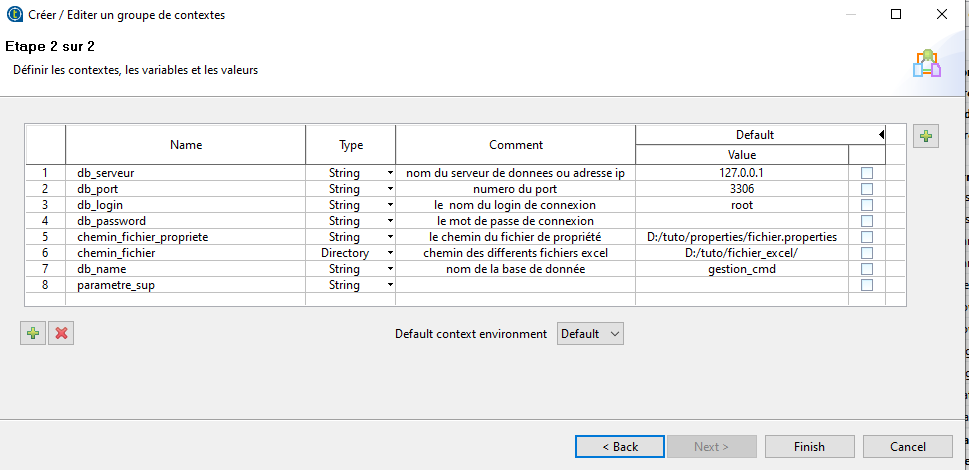Click the empty Comment cell for parametre_sup
Image resolution: width=969 pixels, height=470 pixels.
[516, 285]
